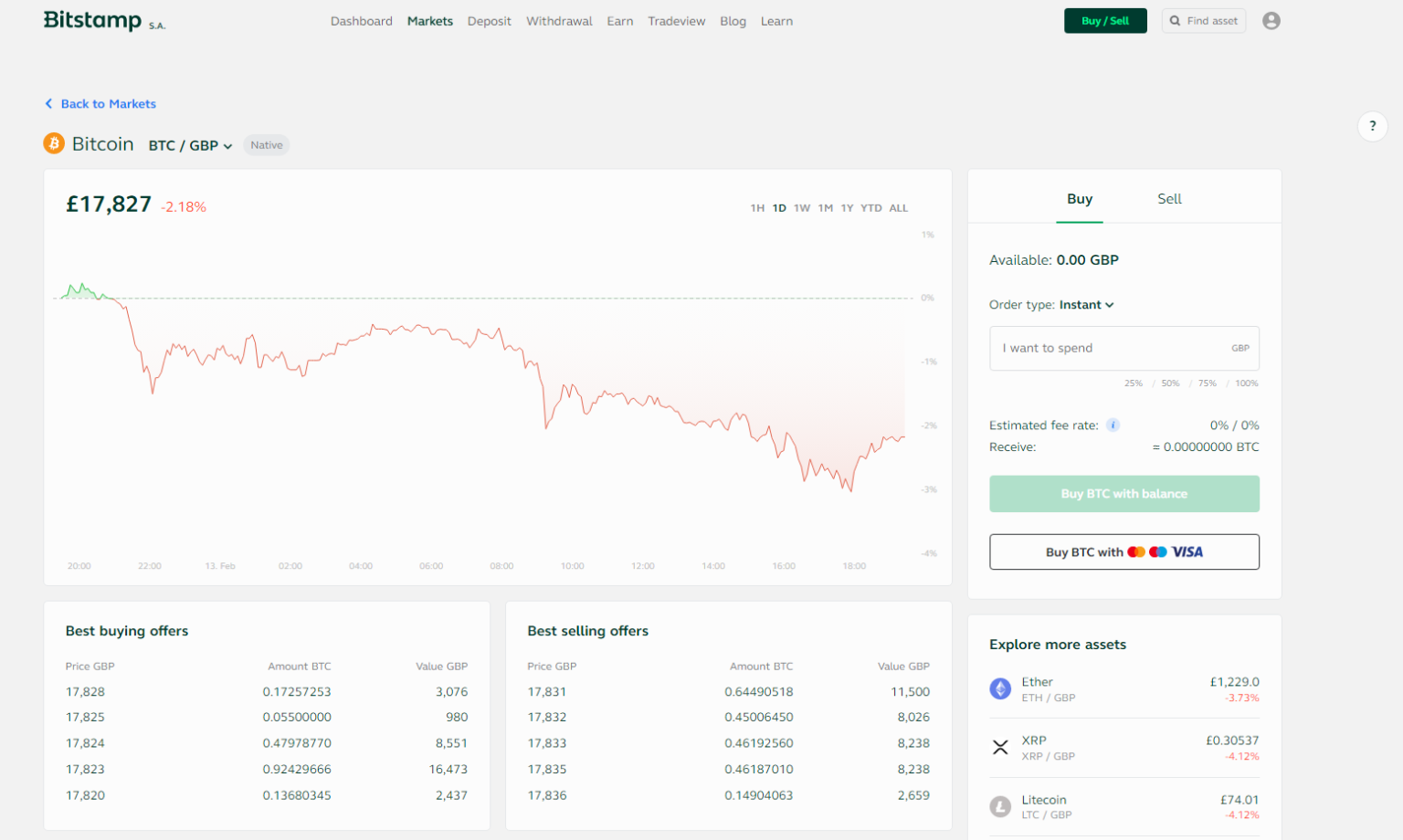Go back to Markets

tap(100, 103)
